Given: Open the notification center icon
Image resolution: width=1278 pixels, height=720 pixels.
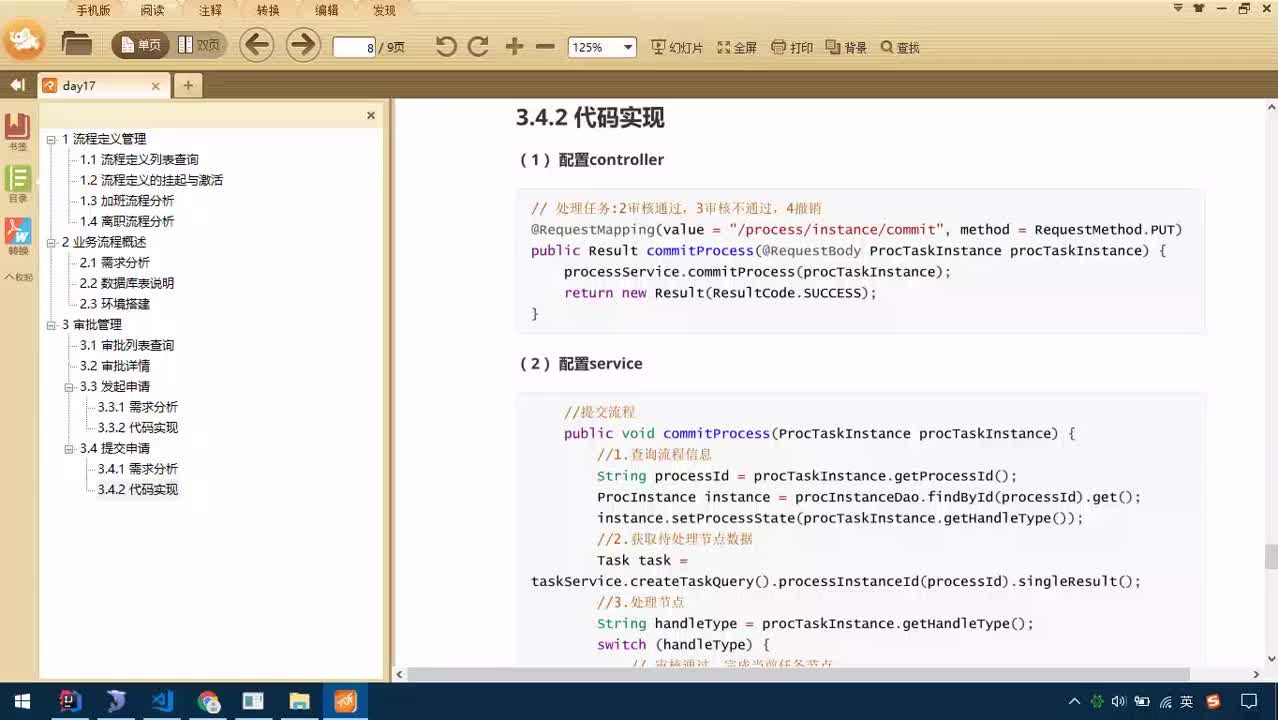Looking at the screenshot, I should pyautogui.click(x=1249, y=702).
